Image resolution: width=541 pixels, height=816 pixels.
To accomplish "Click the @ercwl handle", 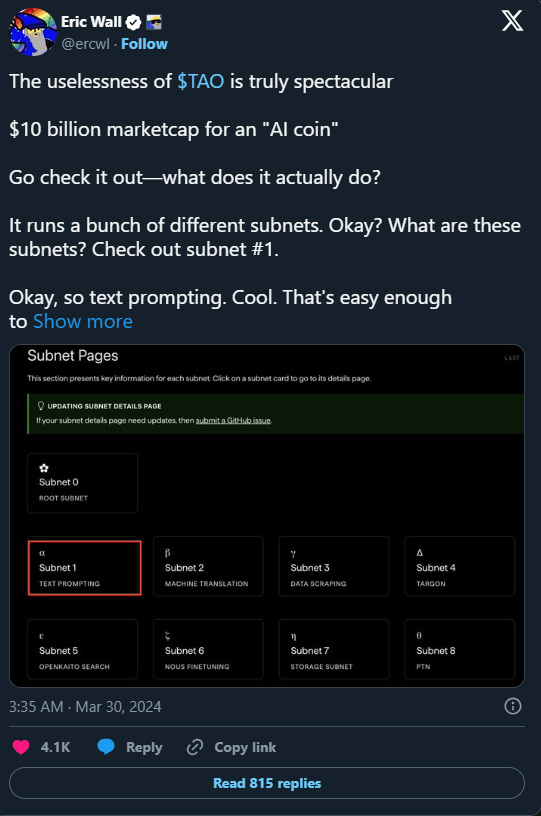I will [x=85, y=44].
